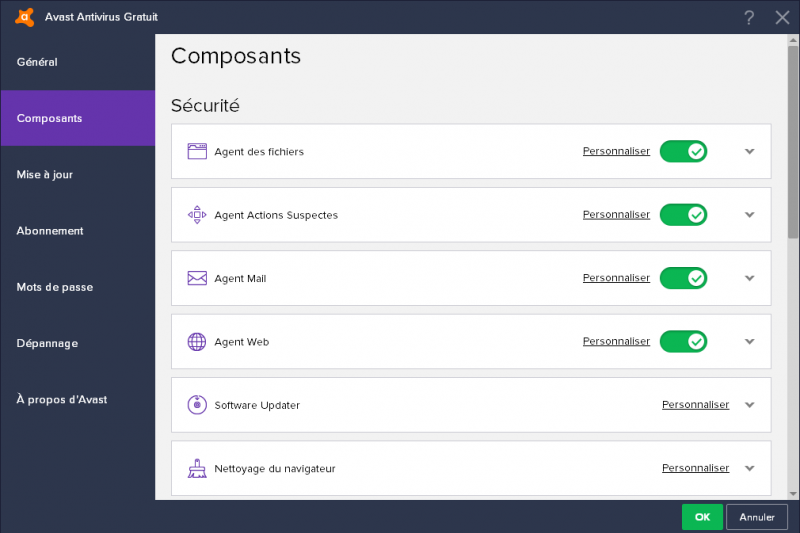Confirm settings with the OK button

click(x=702, y=517)
